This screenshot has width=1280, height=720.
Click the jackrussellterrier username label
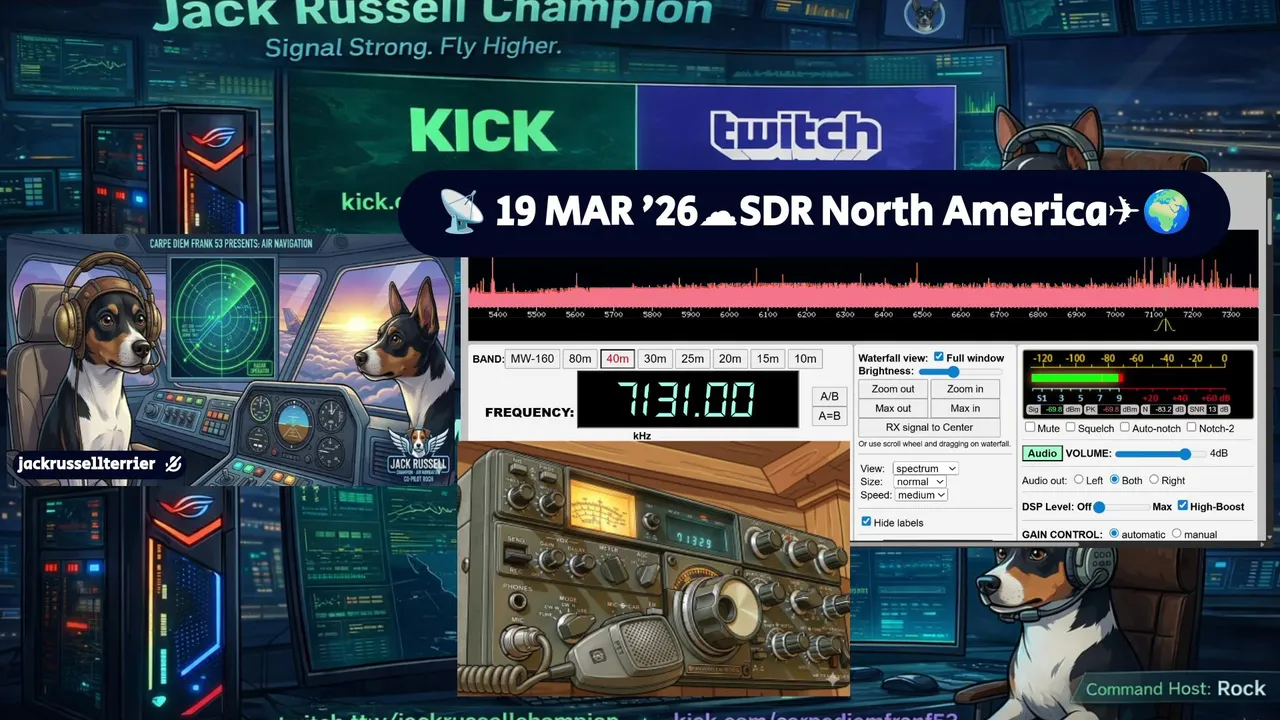coord(87,464)
